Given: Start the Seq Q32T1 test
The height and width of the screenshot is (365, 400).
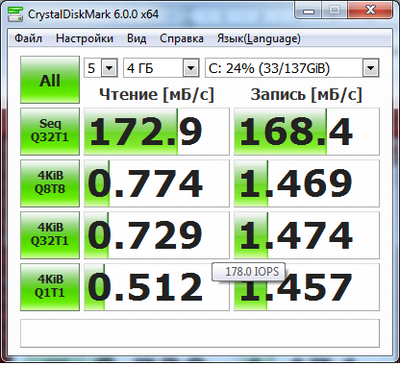Looking at the screenshot, I should (x=50, y=131).
